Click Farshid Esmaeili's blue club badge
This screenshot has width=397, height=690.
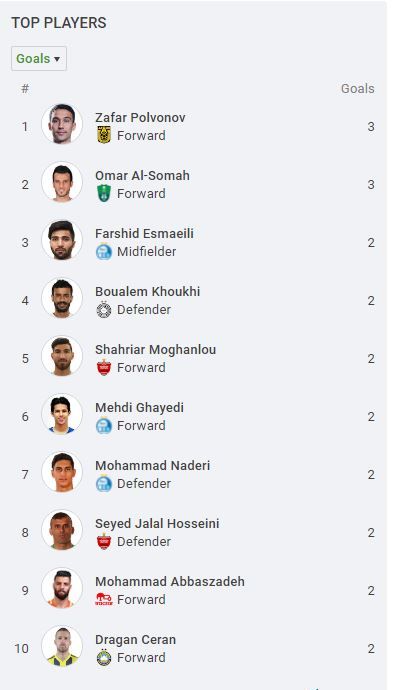(104, 251)
